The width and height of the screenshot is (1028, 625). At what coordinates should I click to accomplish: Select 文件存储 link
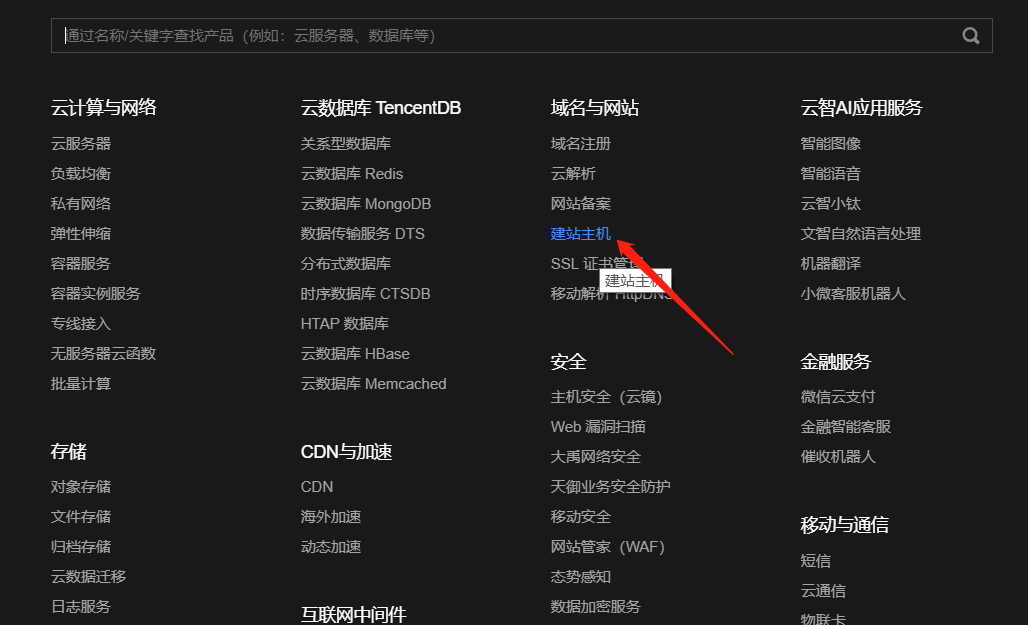point(81,517)
